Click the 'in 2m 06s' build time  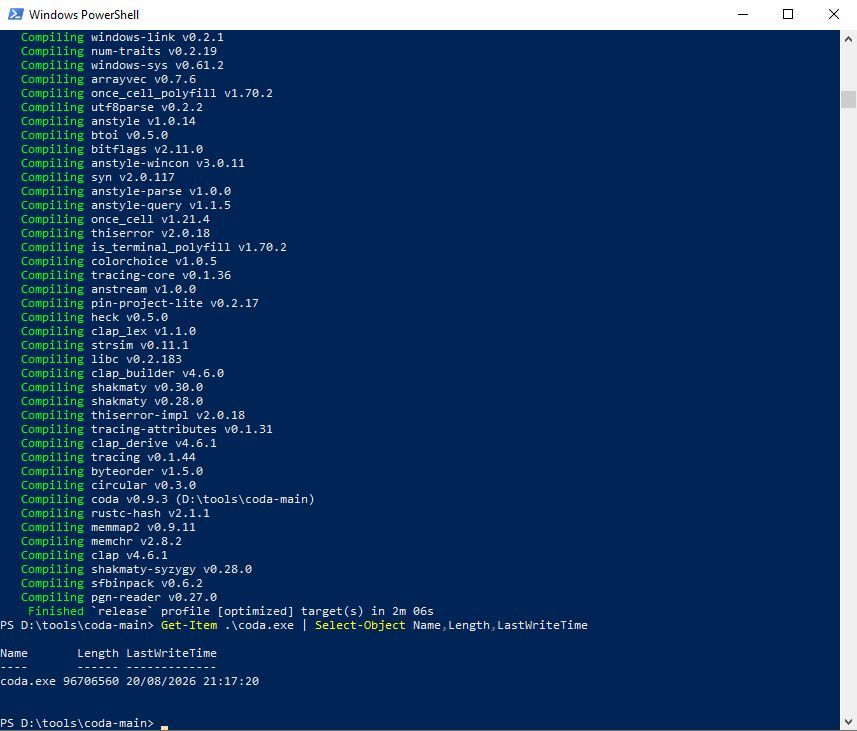pyautogui.click(x=402, y=611)
